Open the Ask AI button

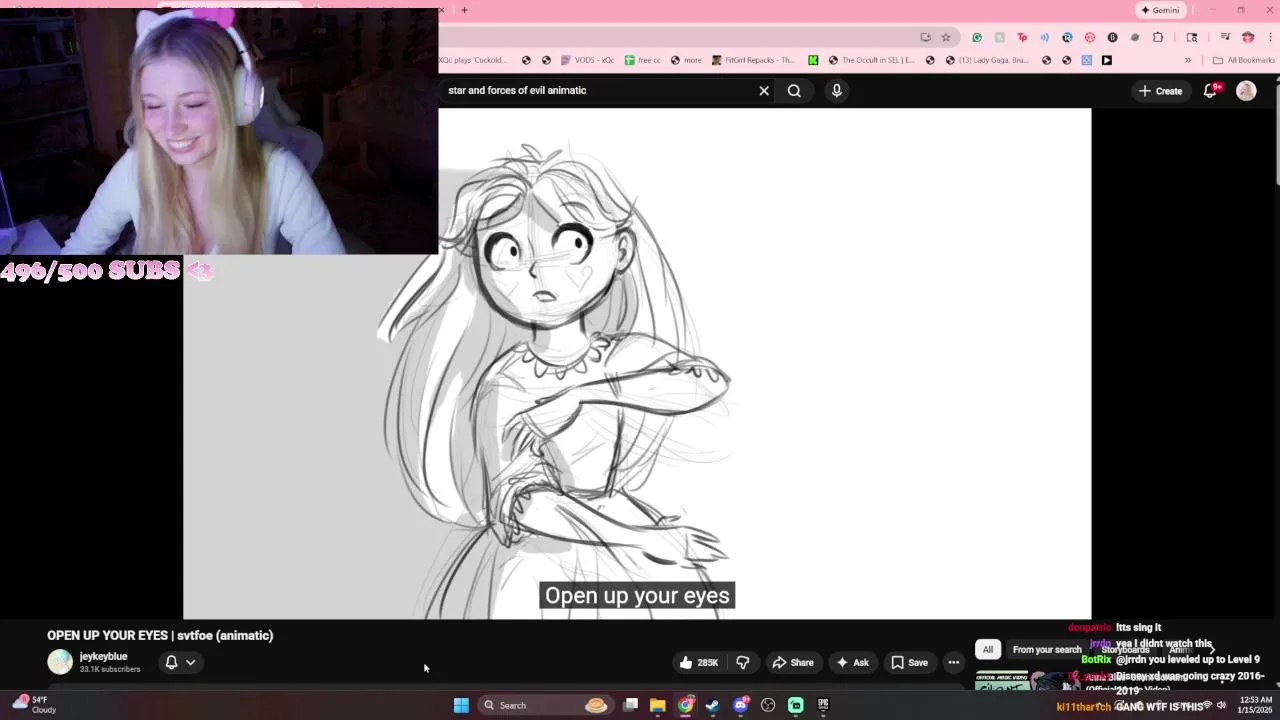852,662
